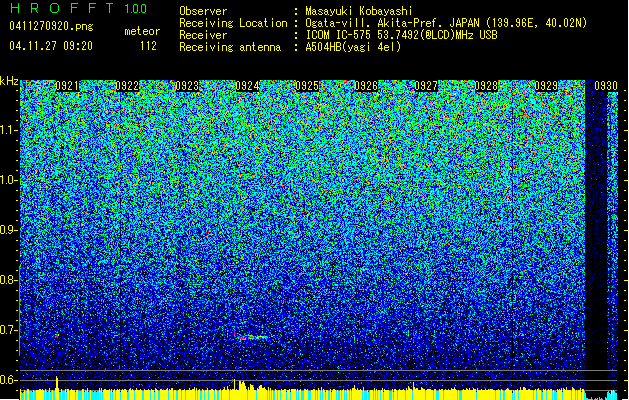Click the version number 1.0.0
This screenshot has height=400, width=629.
[135, 8]
